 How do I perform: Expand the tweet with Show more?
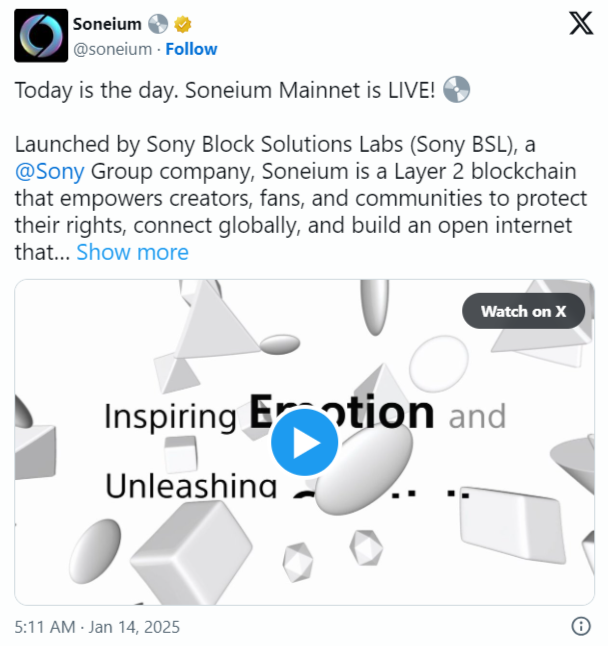tap(132, 252)
